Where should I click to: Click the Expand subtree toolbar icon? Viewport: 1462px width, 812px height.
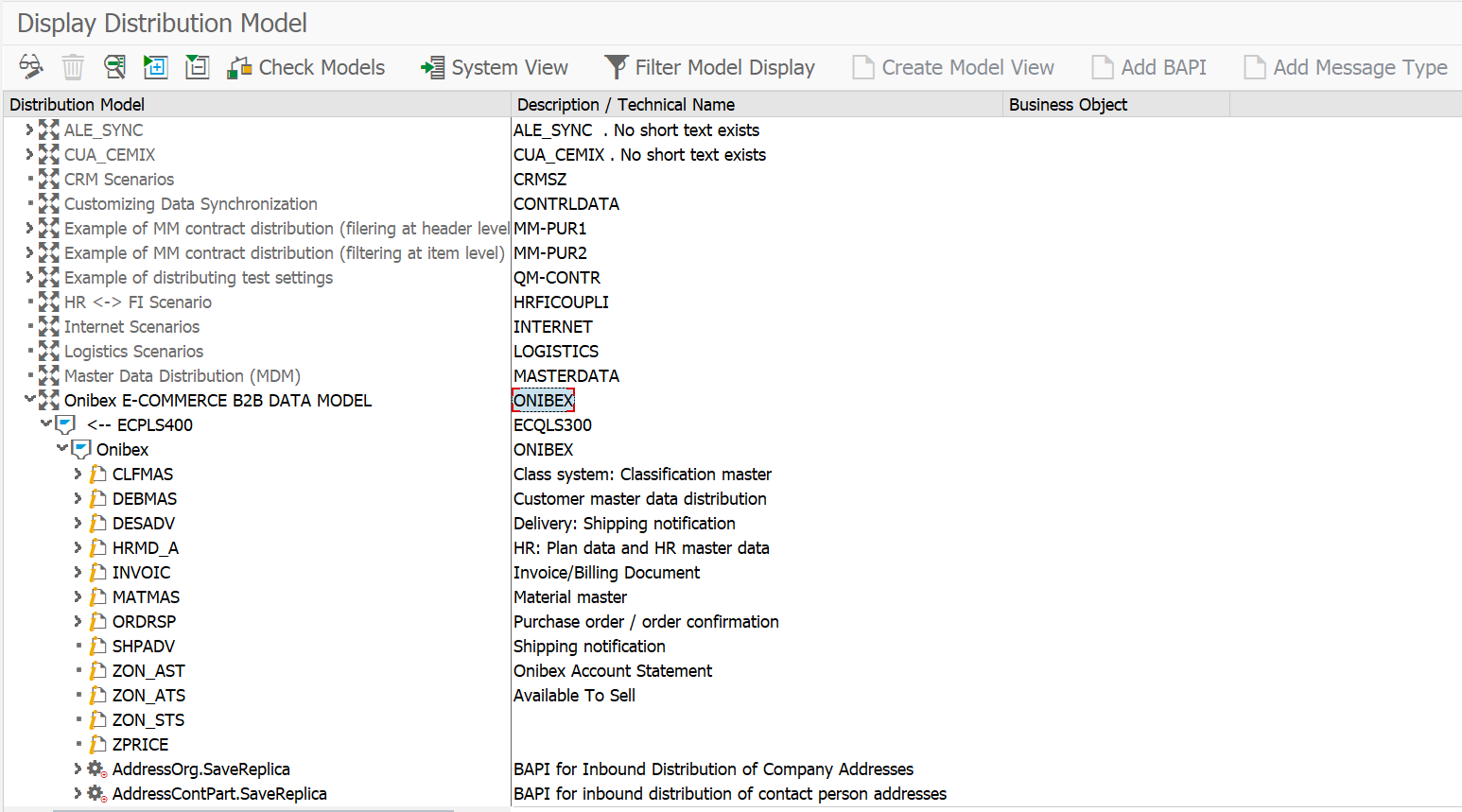[155, 67]
